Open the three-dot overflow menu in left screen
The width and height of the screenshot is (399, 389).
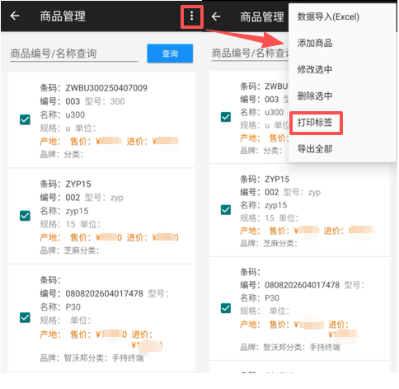coord(192,16)
